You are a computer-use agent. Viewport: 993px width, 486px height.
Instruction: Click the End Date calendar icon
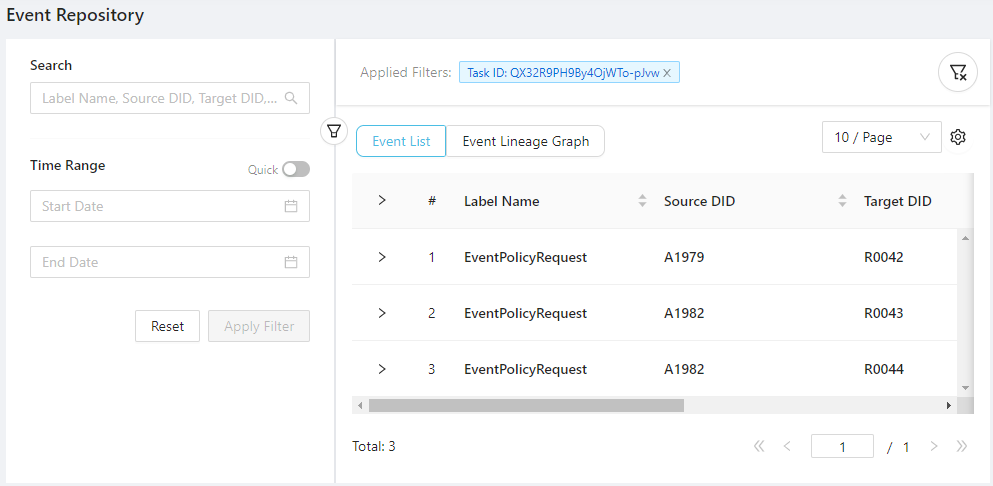(291, 262)
